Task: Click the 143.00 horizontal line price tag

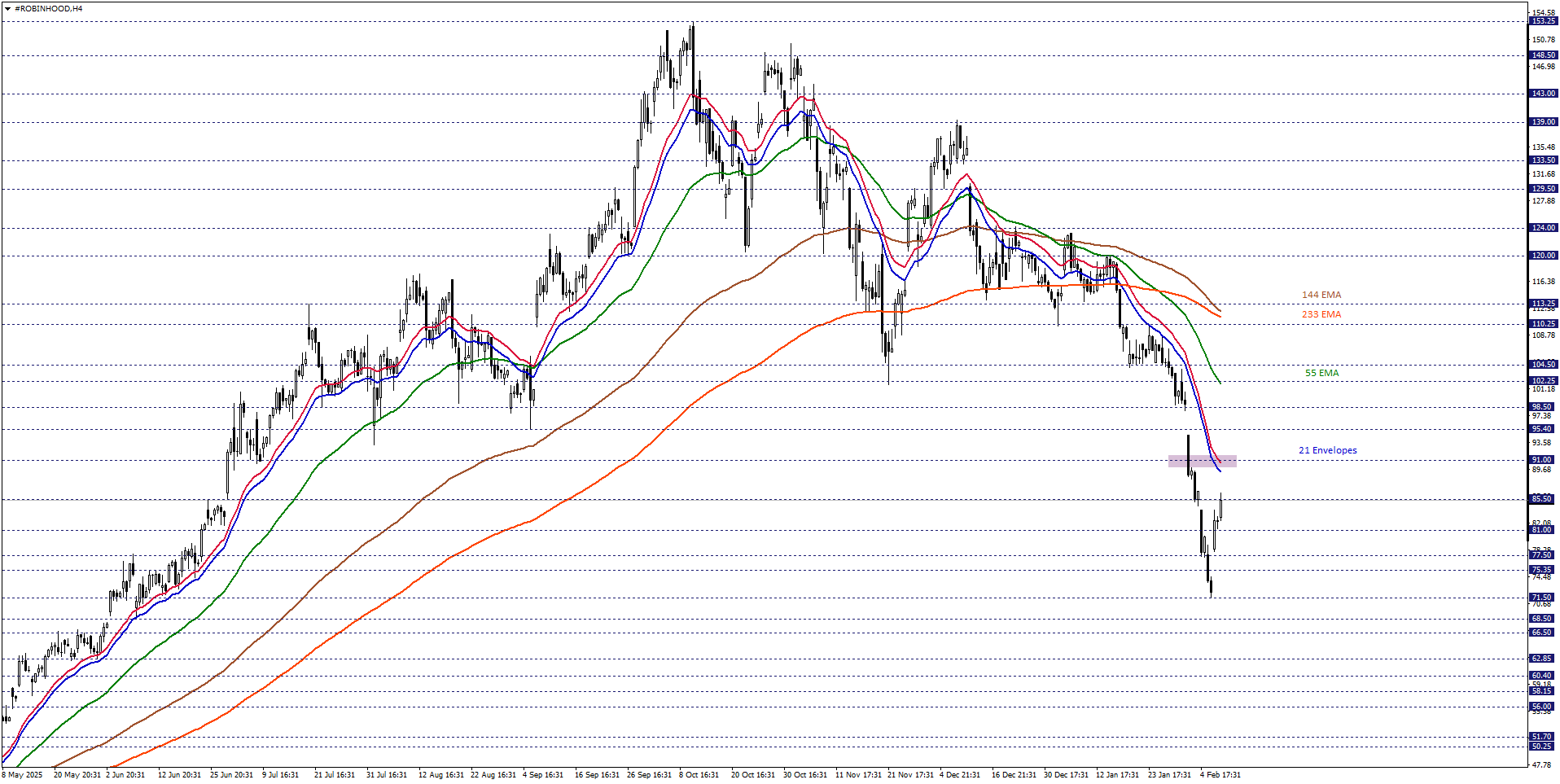Action: click(x=1543, y=94)
